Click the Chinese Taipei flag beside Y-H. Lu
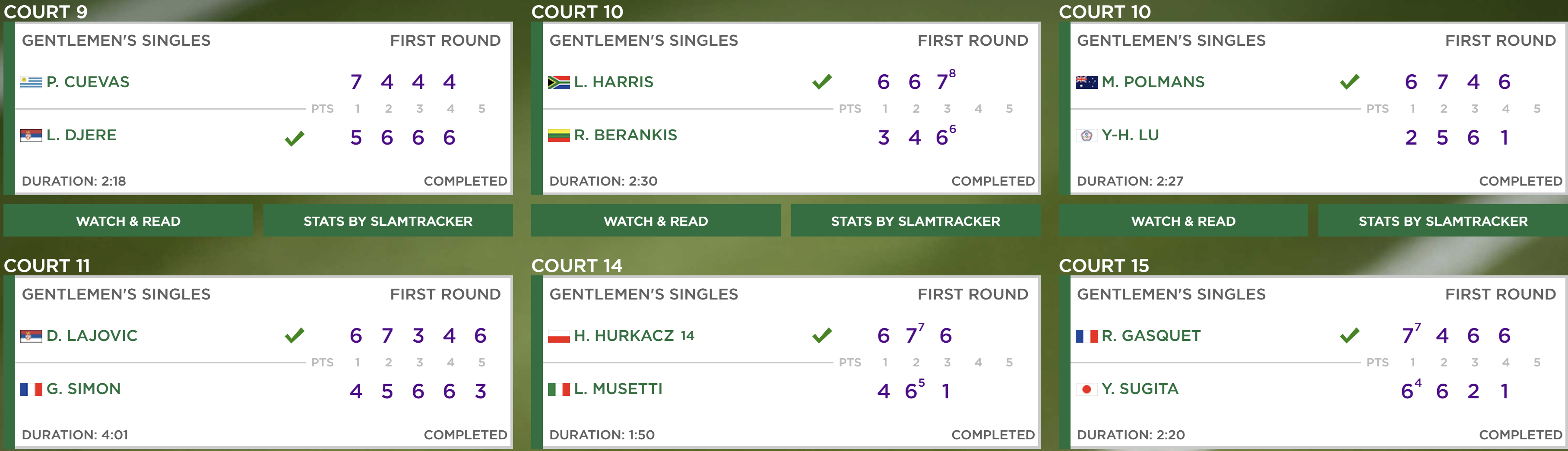The height and width of the screenshot is (451, 1568). tap(1087, 135)
